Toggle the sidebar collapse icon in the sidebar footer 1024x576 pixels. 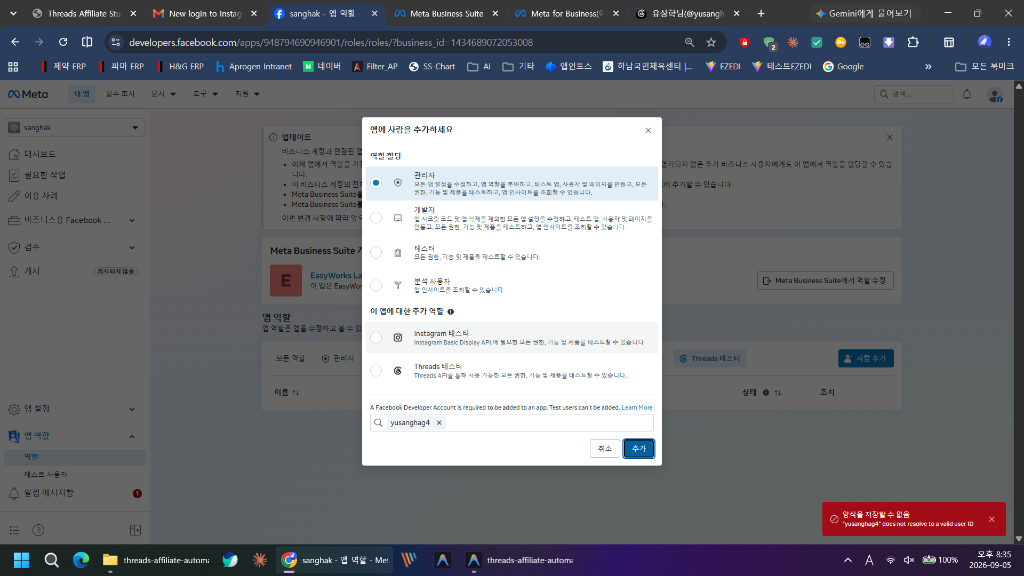(135, 530)
